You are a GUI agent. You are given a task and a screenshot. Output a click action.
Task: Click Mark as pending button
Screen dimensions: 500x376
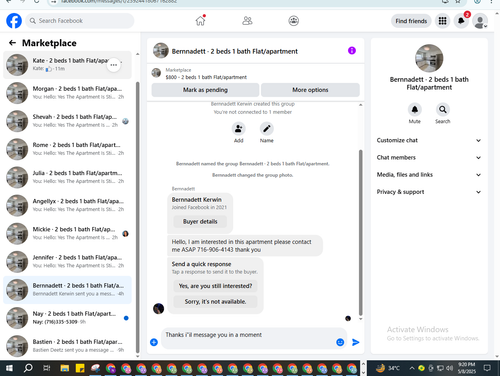(x=205, y=90)
